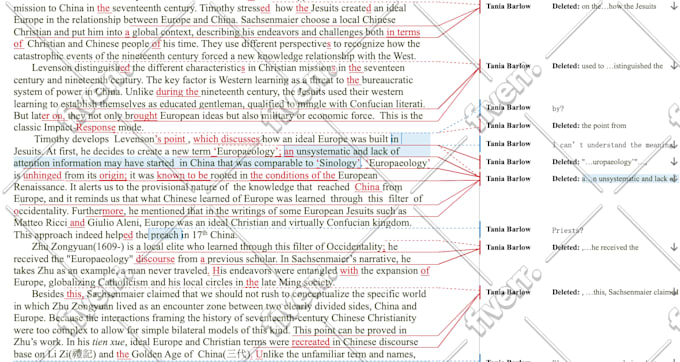The height and width of the screenshot is (362, 680).
Task: Click the inserted word 'origin;' in the document
Action: [113, 176]
